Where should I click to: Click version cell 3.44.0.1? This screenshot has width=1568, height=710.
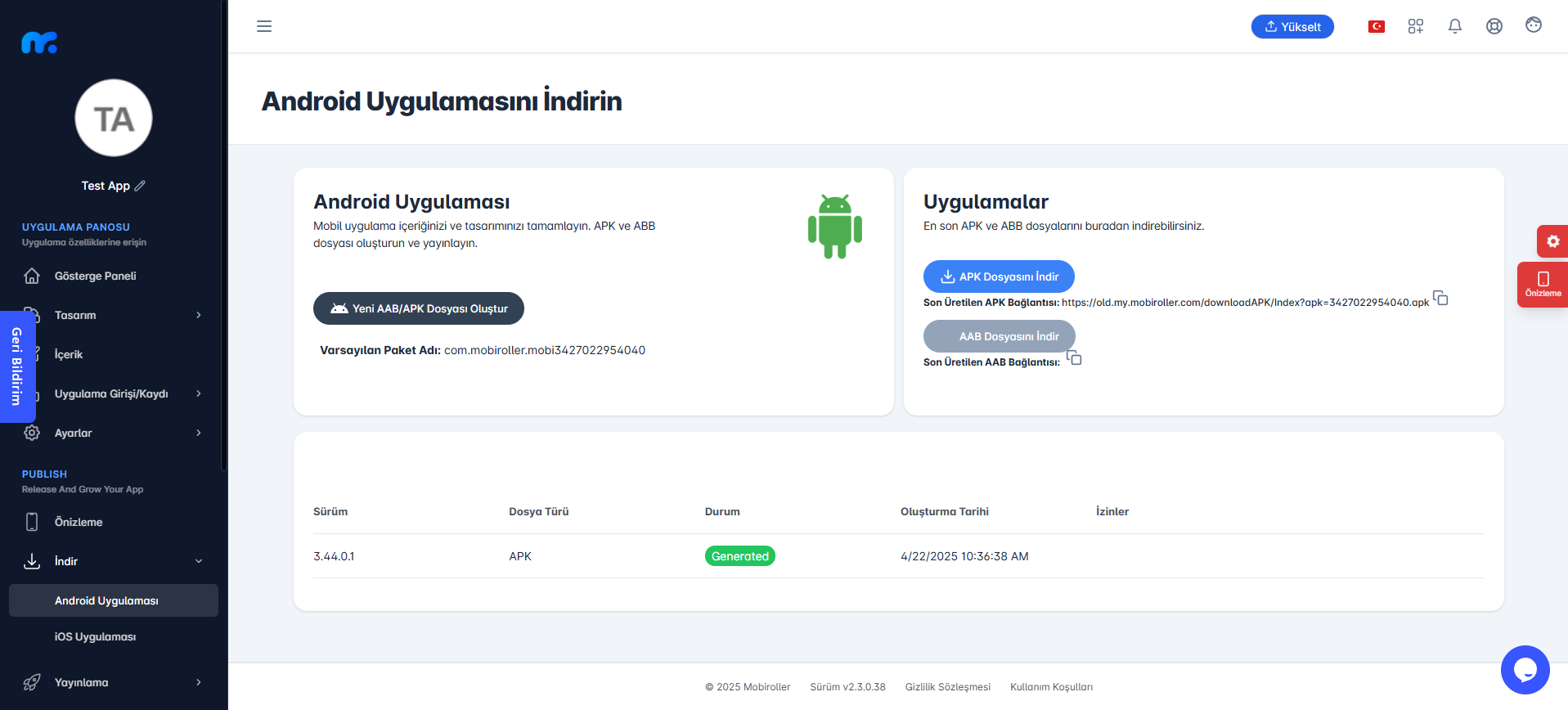coord(334,556)
